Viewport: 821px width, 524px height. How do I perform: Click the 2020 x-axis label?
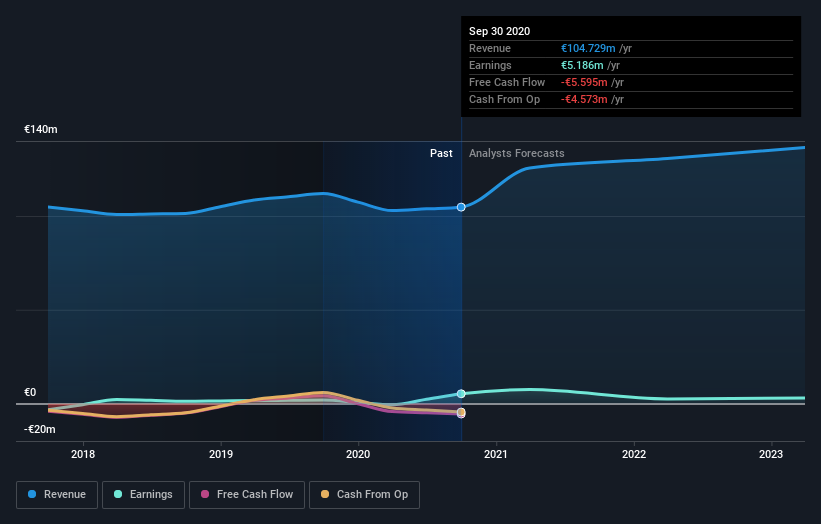pos(358,454)
